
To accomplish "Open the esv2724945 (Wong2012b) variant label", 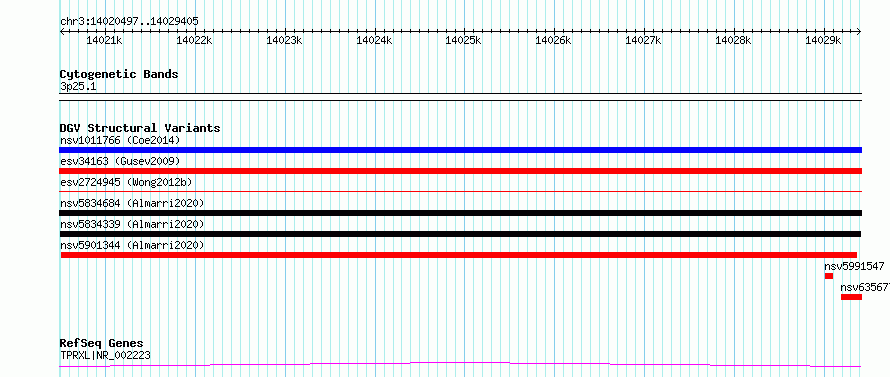I will coord(126,182).
